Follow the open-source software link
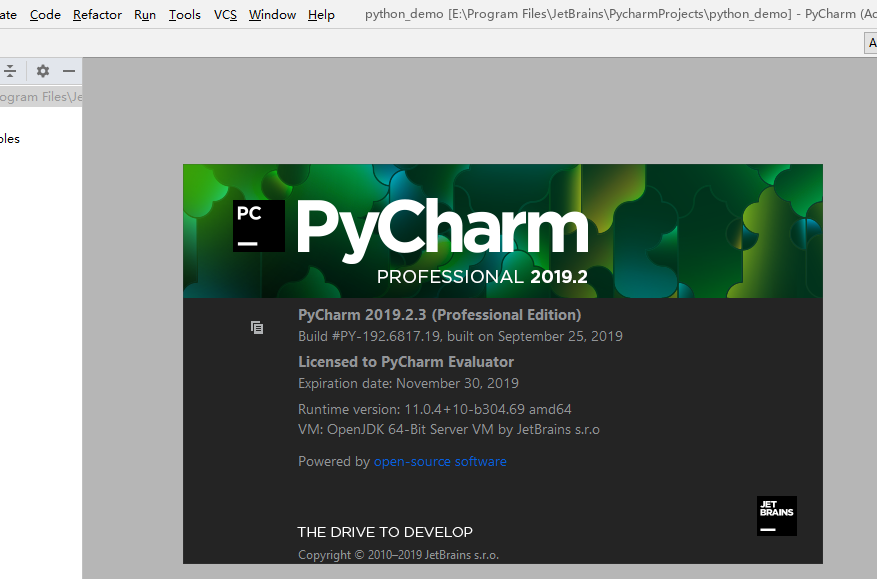 pos(440,462)
